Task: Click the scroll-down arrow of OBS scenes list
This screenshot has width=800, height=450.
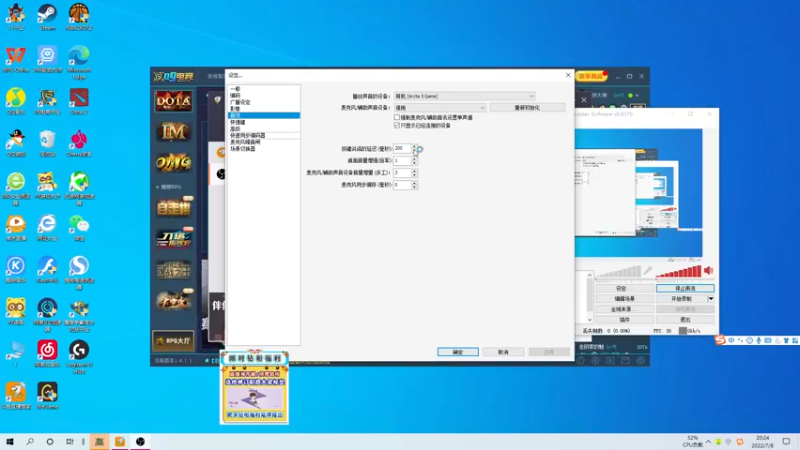Action: pos(590,320)
